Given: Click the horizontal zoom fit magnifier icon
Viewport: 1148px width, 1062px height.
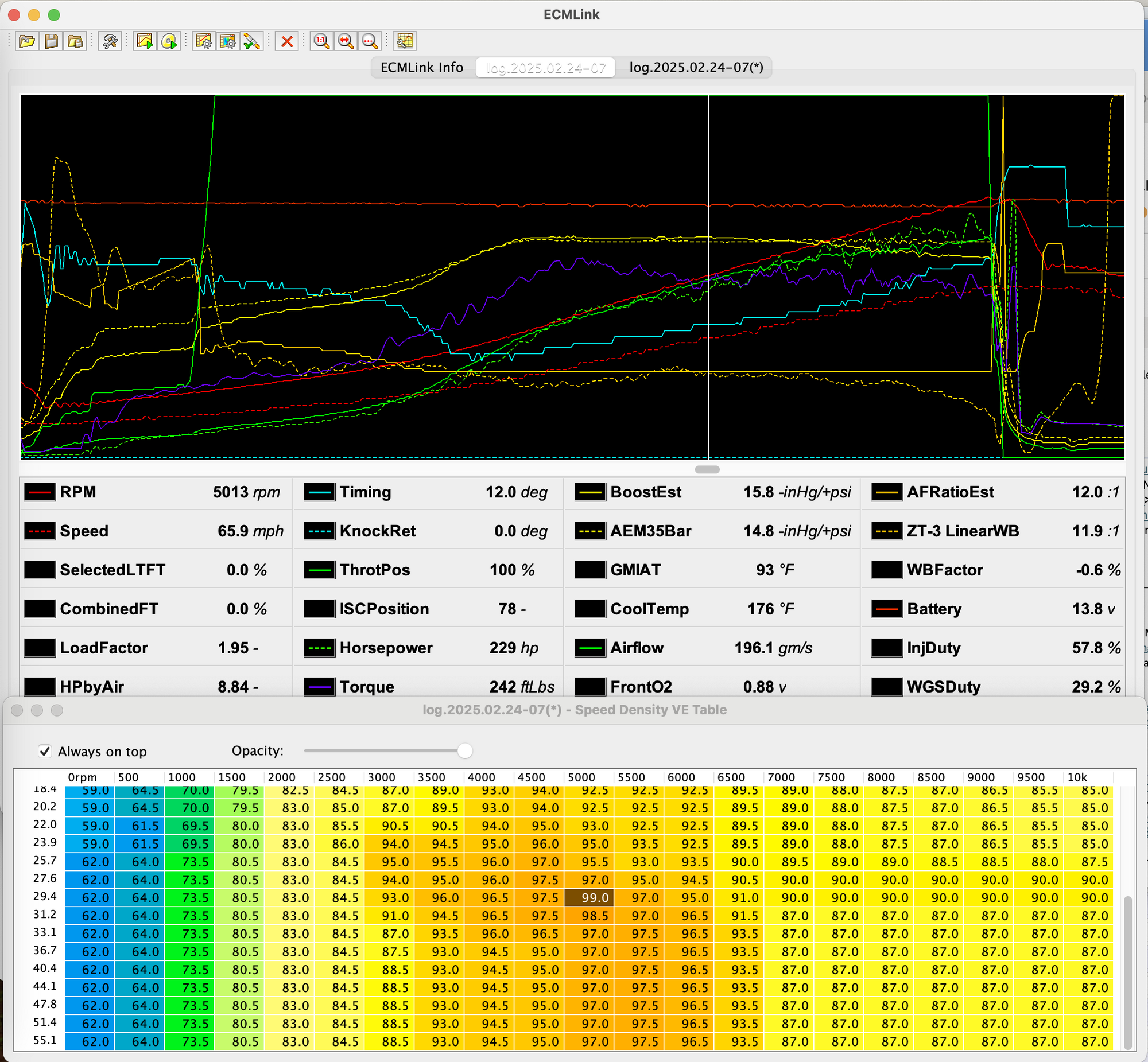Looking at the screenshot, I should coord(346,41).
